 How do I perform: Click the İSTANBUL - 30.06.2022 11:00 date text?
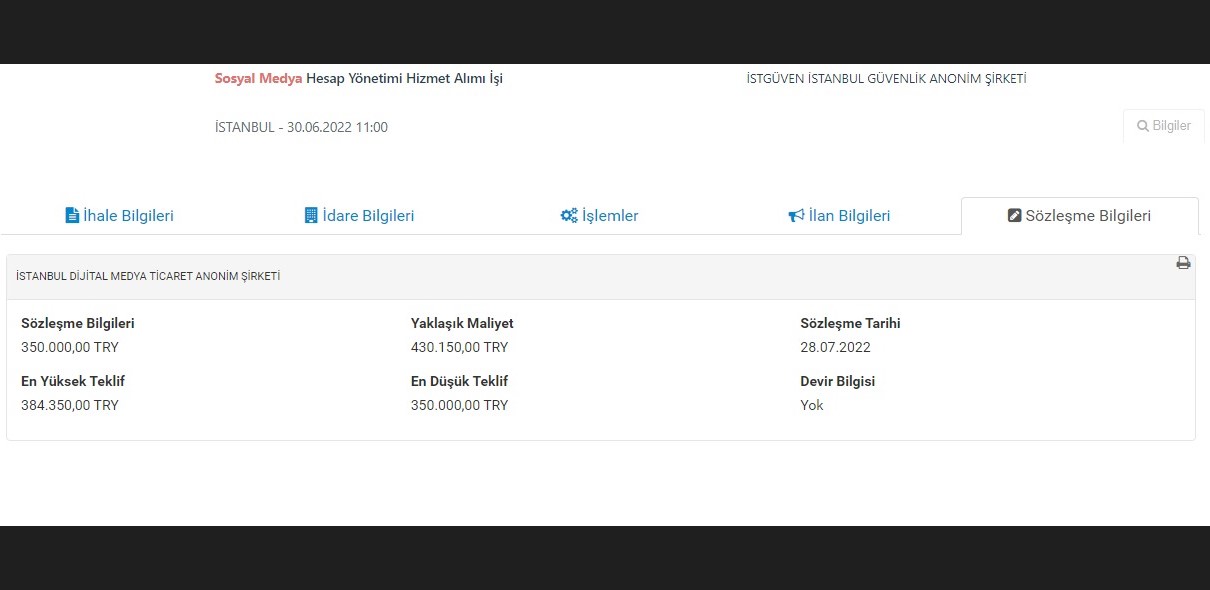[x=301, y=127]
